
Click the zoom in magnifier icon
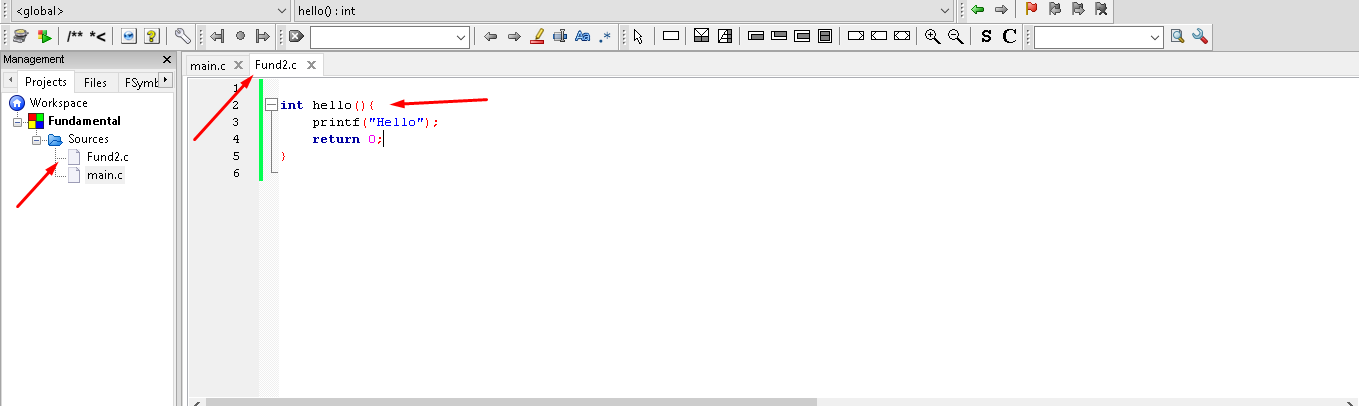pos(932,36)
